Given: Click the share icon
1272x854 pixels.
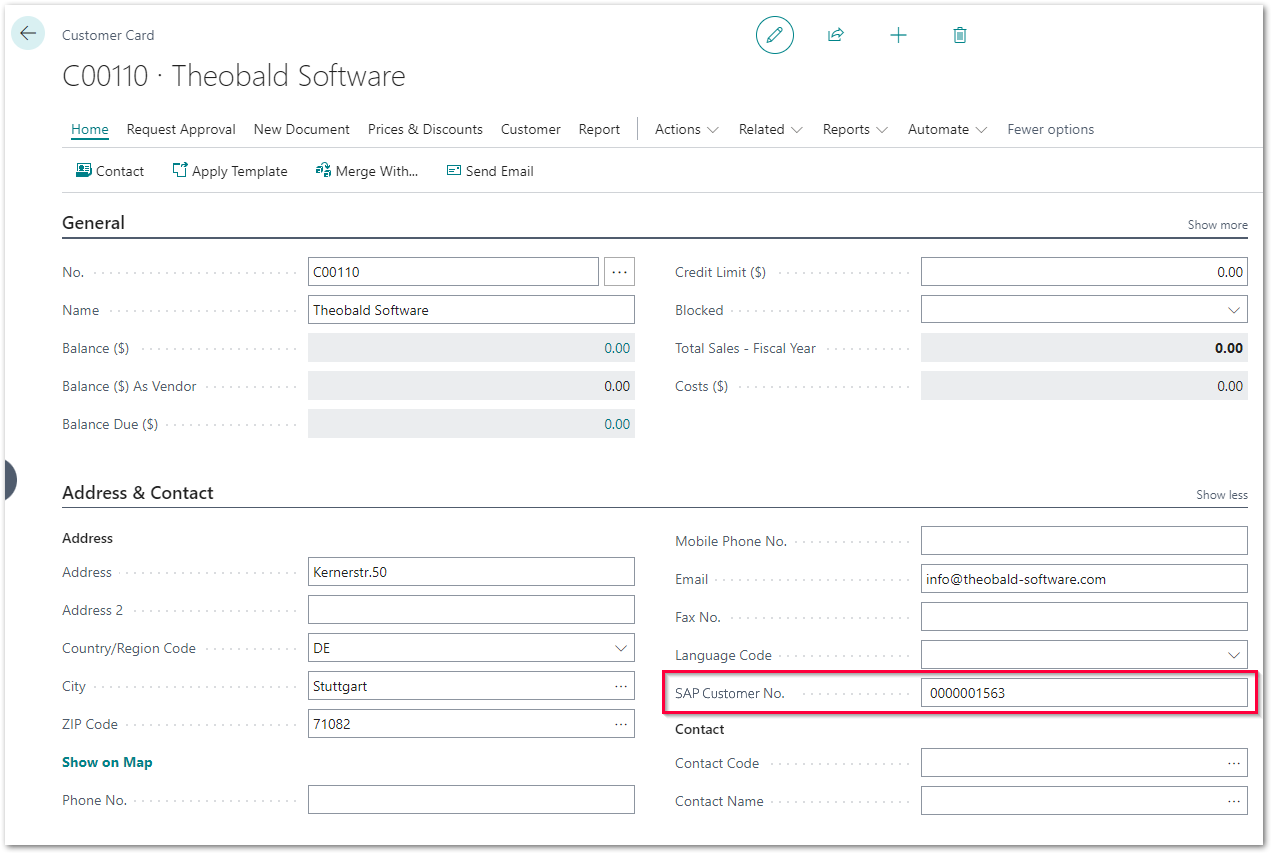Looking at the screenshot, I should coord(836,35).
